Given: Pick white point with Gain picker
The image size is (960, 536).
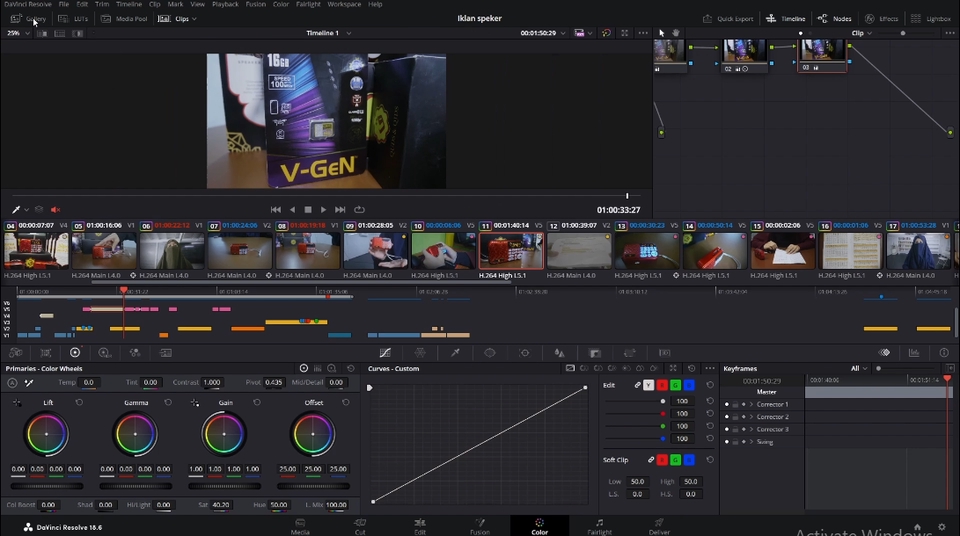Looking at the screenshot, I should (x=195, y=402).
